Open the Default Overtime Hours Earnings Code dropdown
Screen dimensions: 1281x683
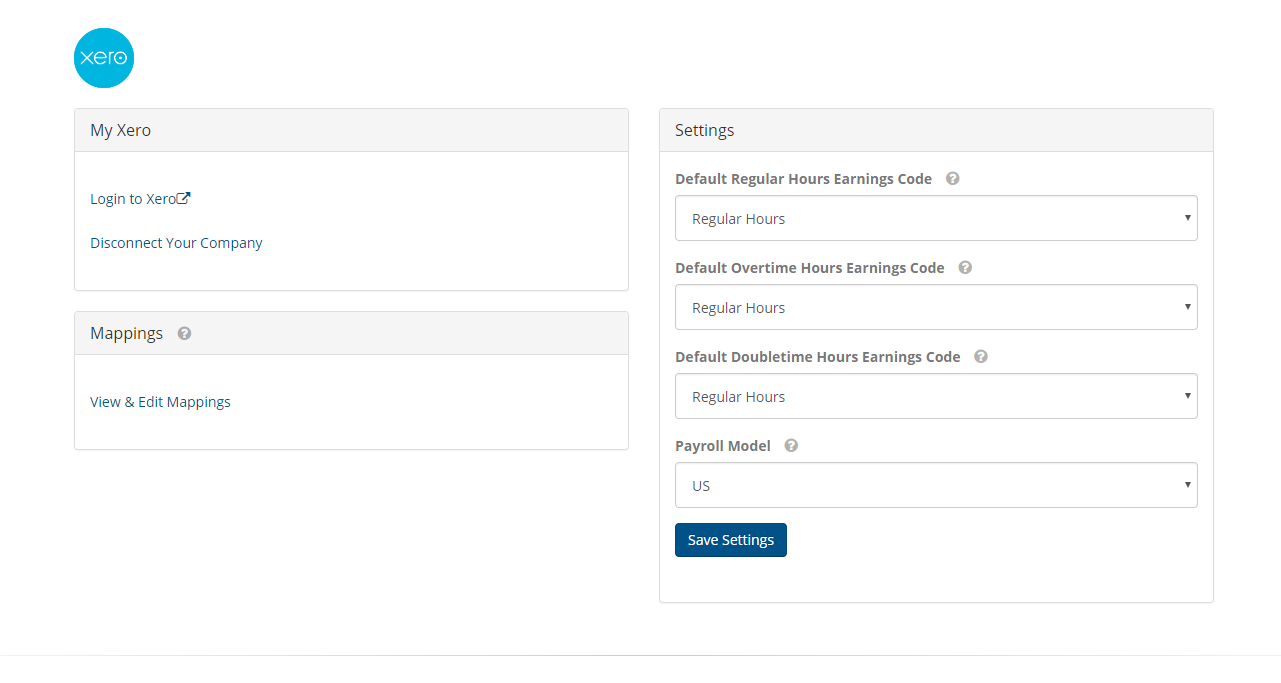(x=936, y=307)
